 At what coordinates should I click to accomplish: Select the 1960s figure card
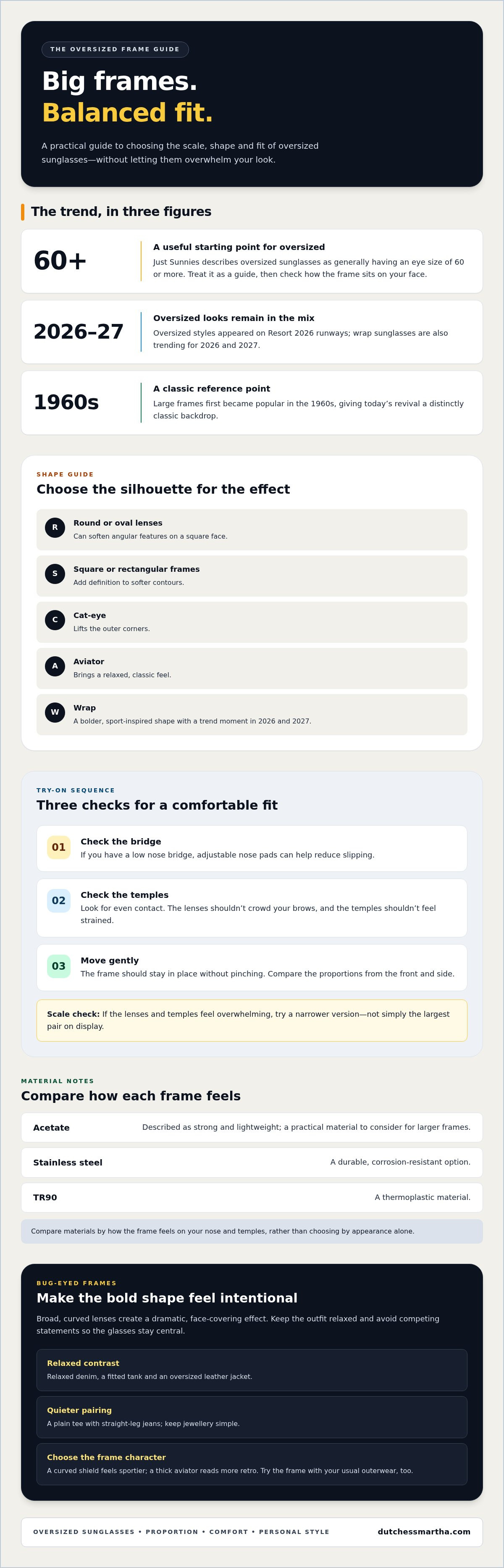(252, 403)
